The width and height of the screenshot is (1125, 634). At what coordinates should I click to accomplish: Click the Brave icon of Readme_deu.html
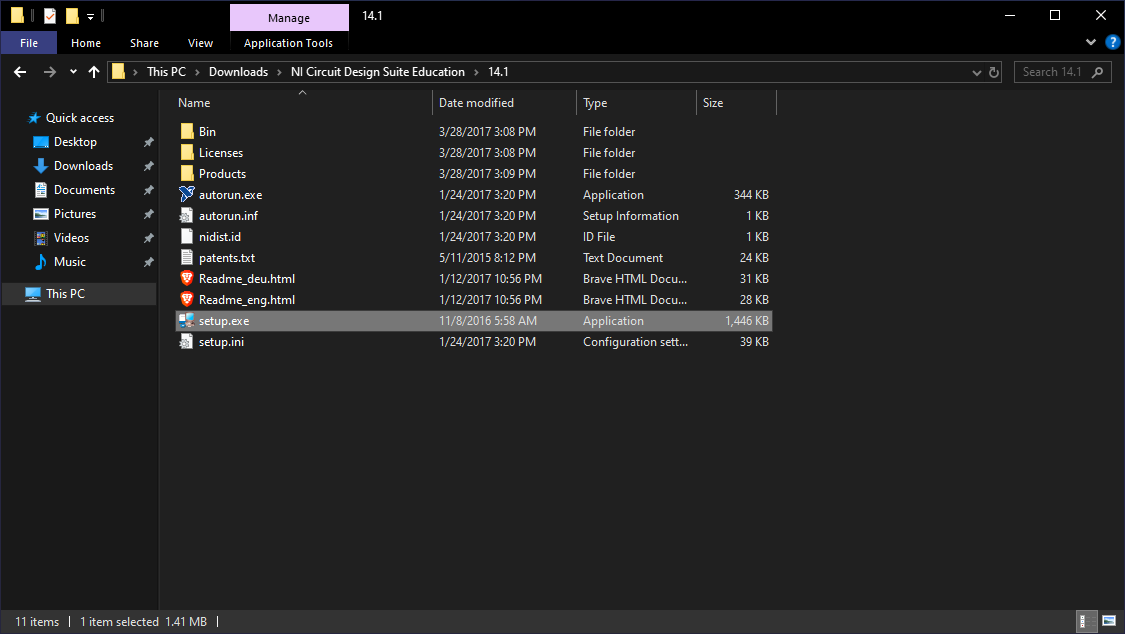click(187, 278)
